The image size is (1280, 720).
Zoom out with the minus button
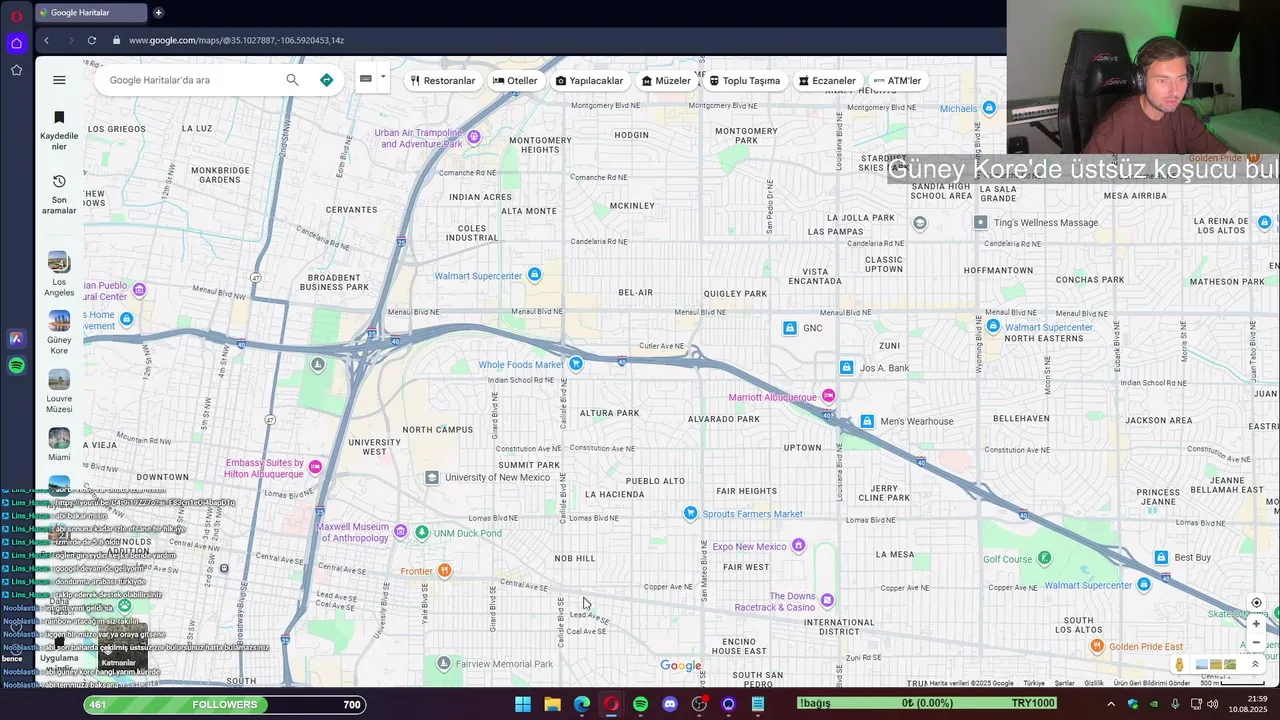coord(1256,643)
